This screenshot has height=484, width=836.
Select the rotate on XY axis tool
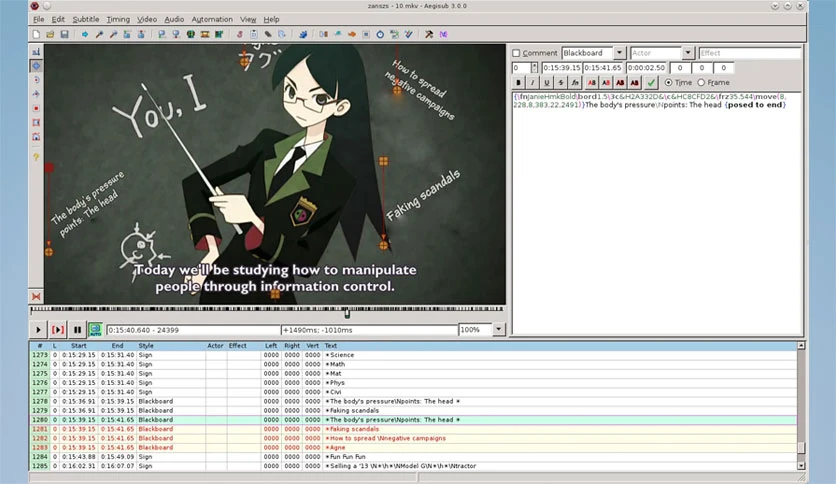tap(36, 94)
